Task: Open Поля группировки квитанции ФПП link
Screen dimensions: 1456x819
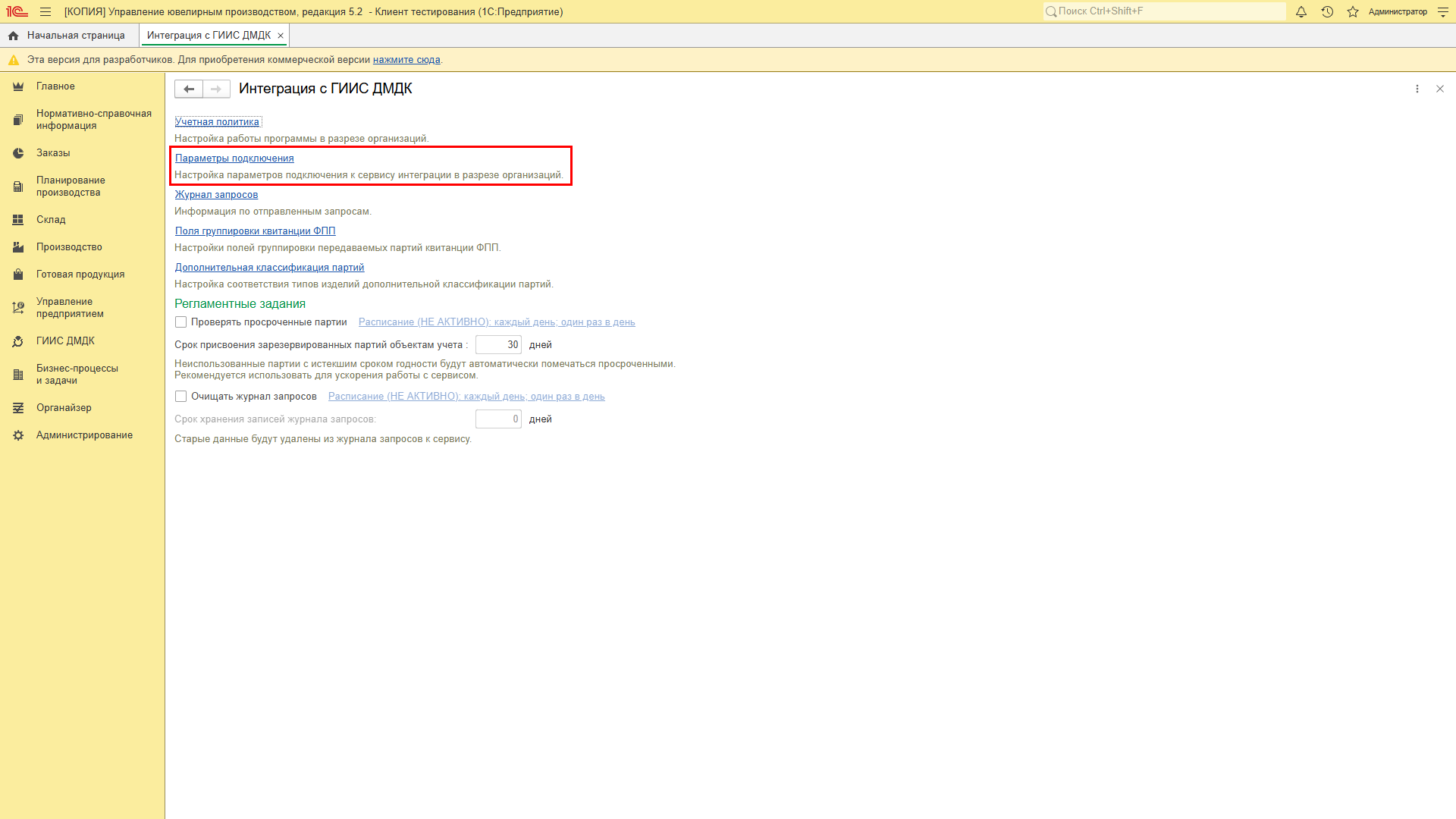Action: pyautogui.click(x=255, y=231)
